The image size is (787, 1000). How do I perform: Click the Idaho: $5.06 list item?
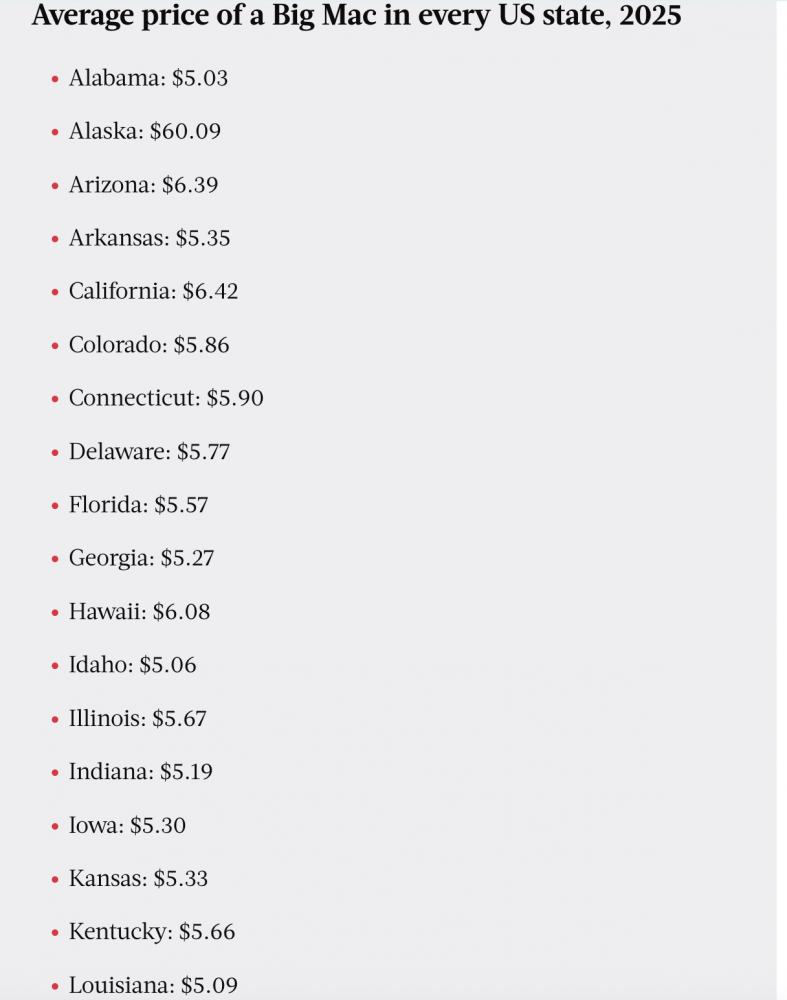tap(132, 665)
